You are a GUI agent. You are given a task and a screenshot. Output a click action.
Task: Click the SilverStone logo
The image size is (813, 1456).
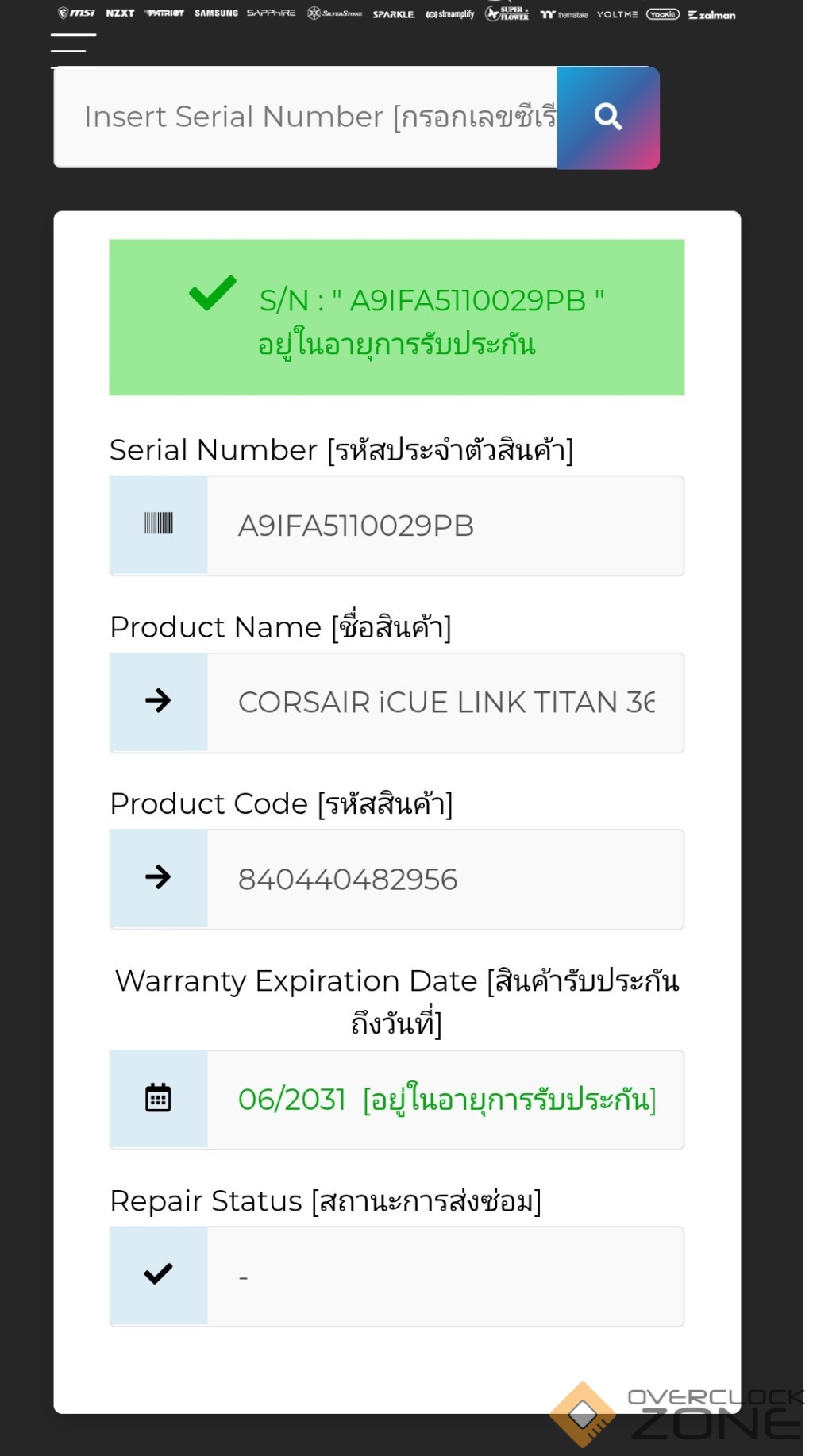click(334, 13)
